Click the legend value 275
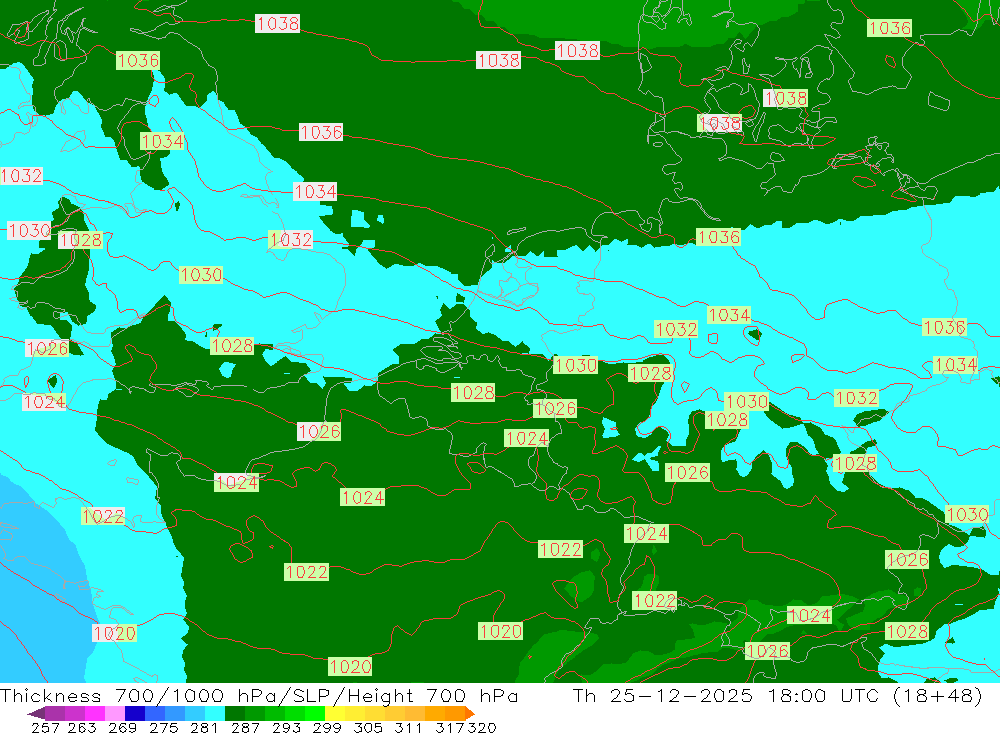 [x=163, y=727]
